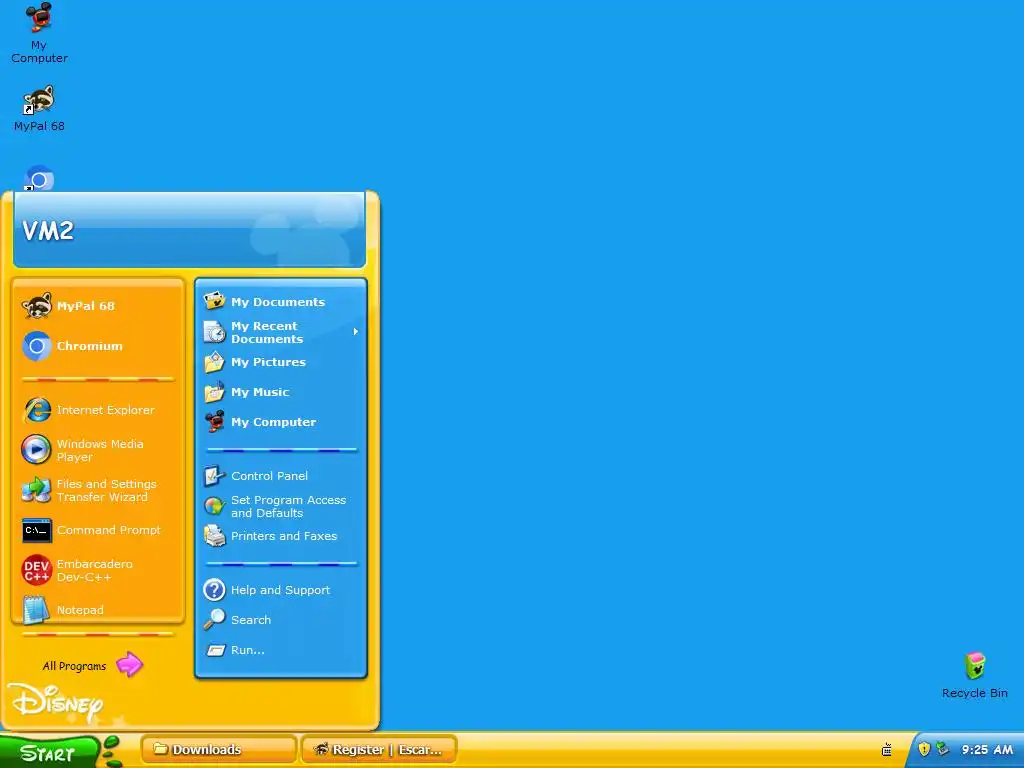Click My Computer icon in Start menu

pyautogui.click(x=214, y=422)
